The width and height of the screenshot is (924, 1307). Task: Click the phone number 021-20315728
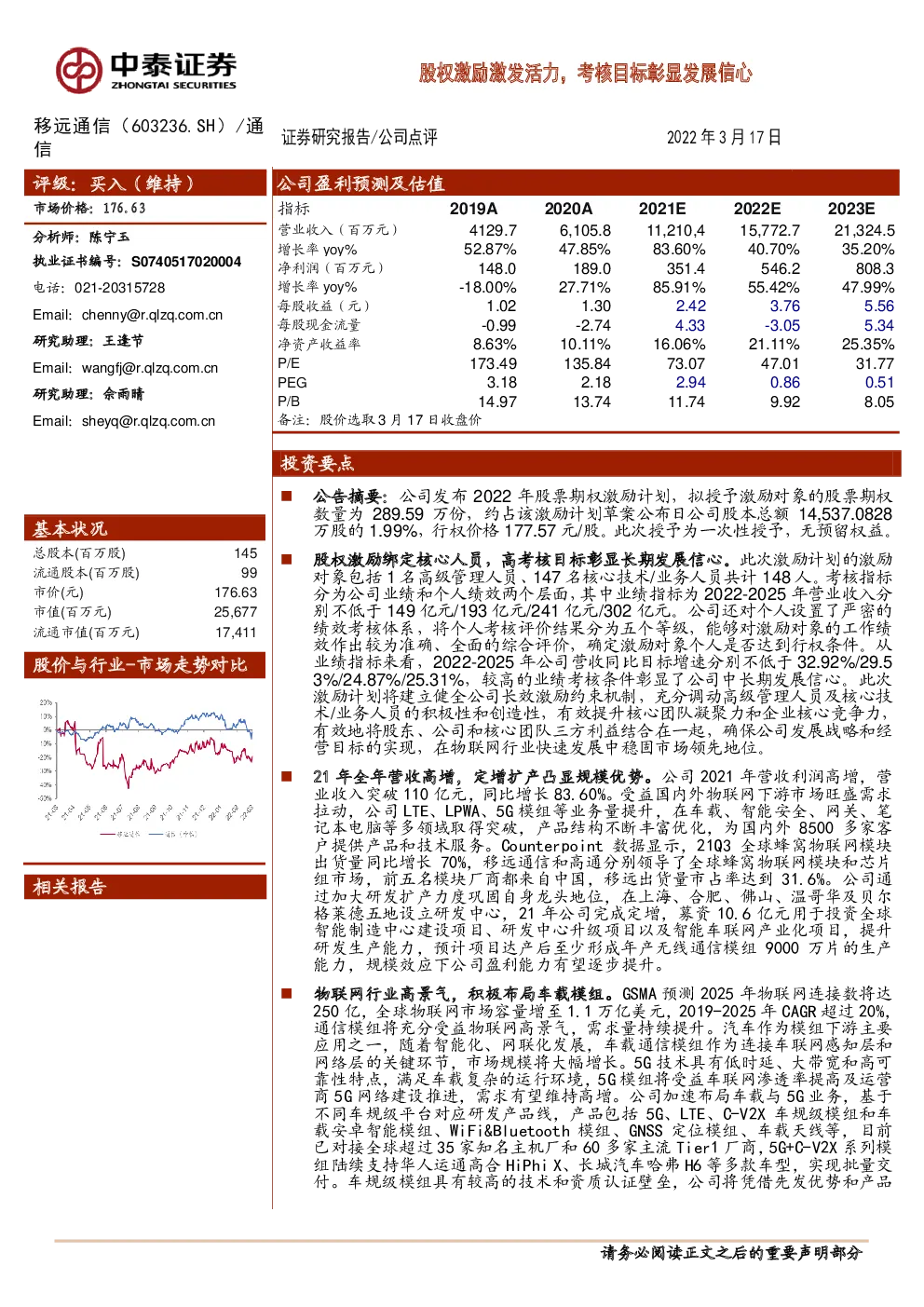[119, 288]
